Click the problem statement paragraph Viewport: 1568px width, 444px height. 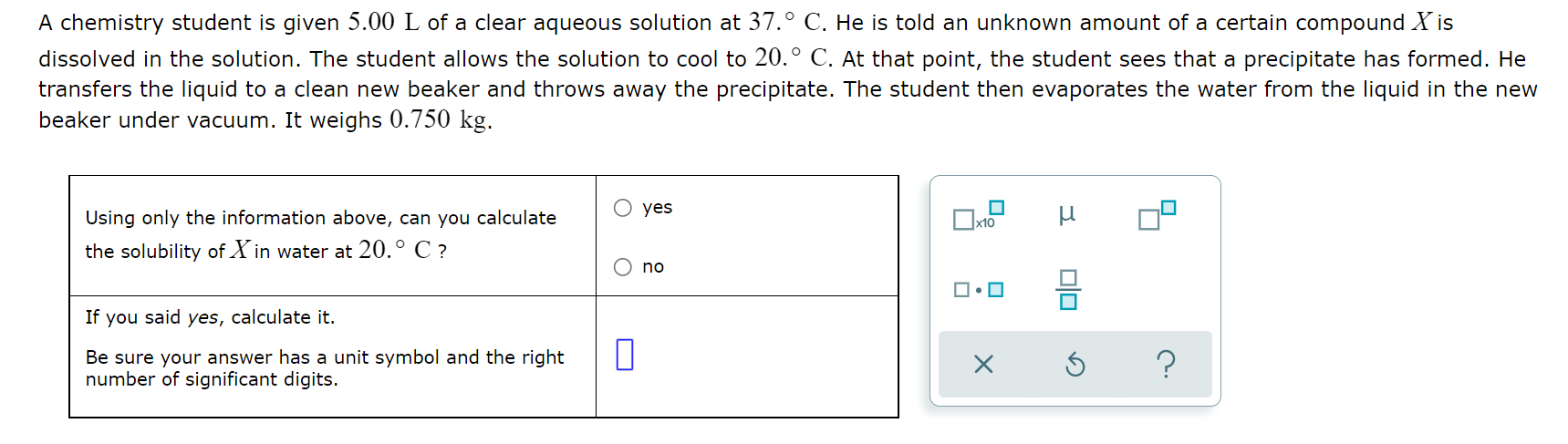tap(788, 71)
